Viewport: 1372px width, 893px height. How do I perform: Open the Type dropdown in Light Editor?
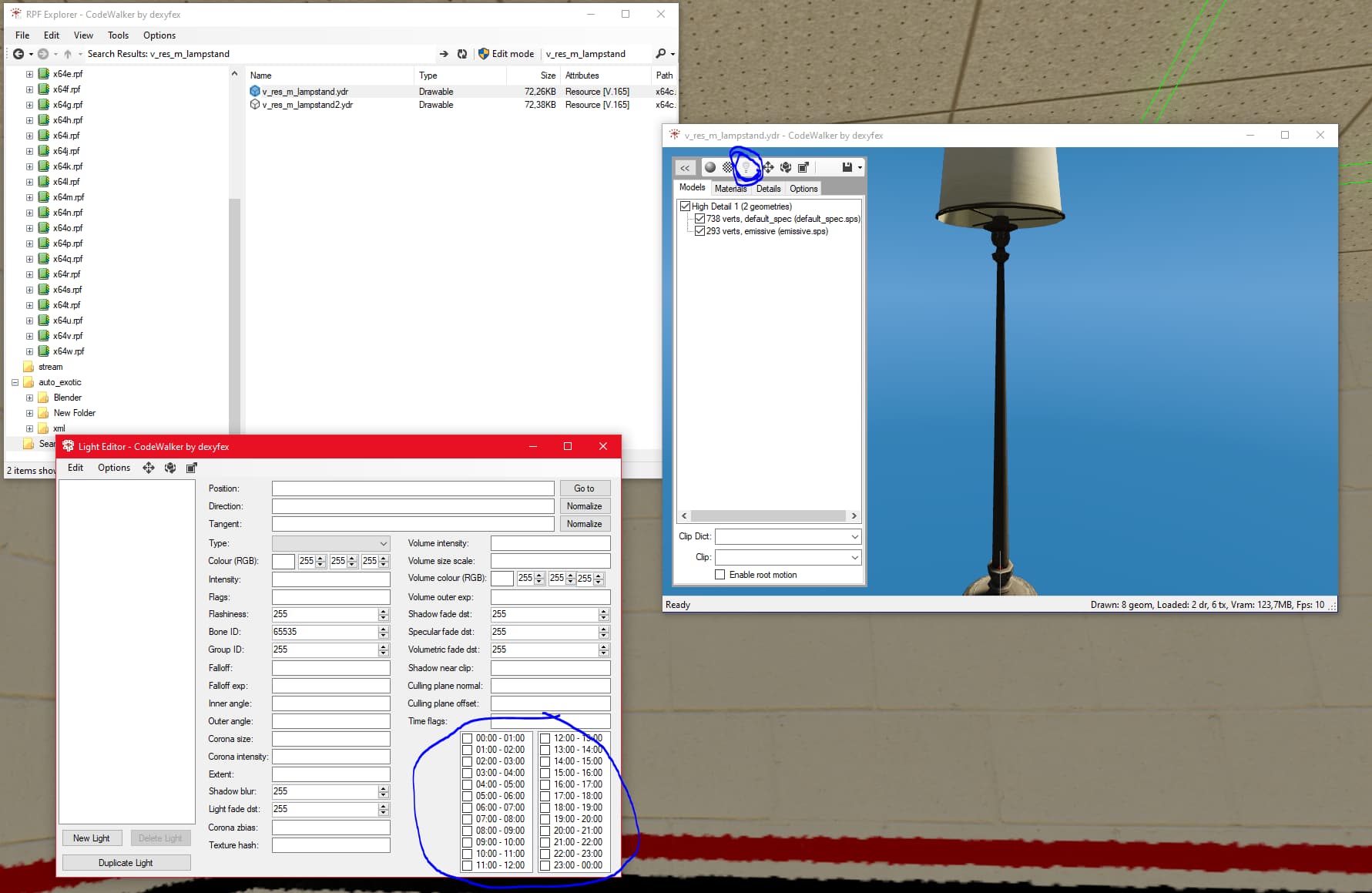pyautogui.click(x=330, y=543)
